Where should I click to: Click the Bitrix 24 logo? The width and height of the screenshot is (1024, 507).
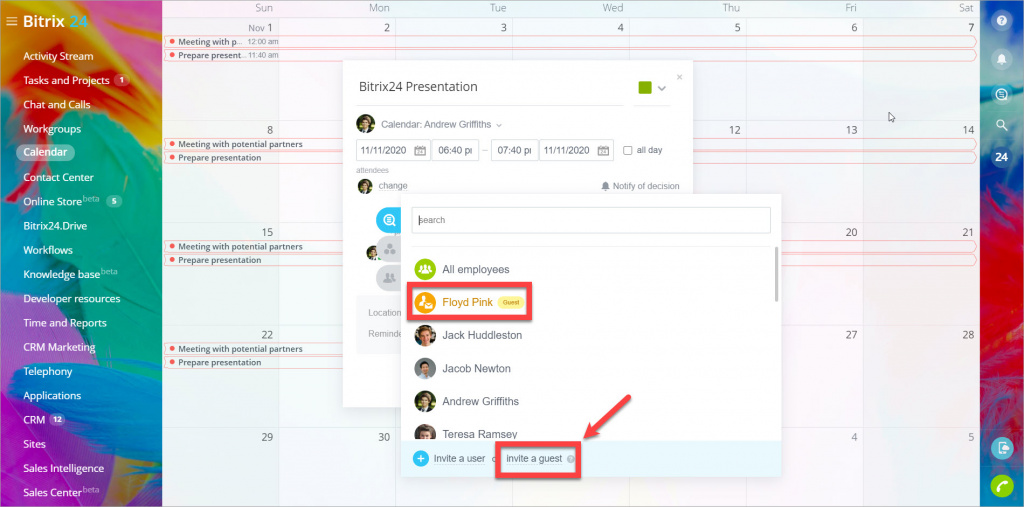coord(55,21)
